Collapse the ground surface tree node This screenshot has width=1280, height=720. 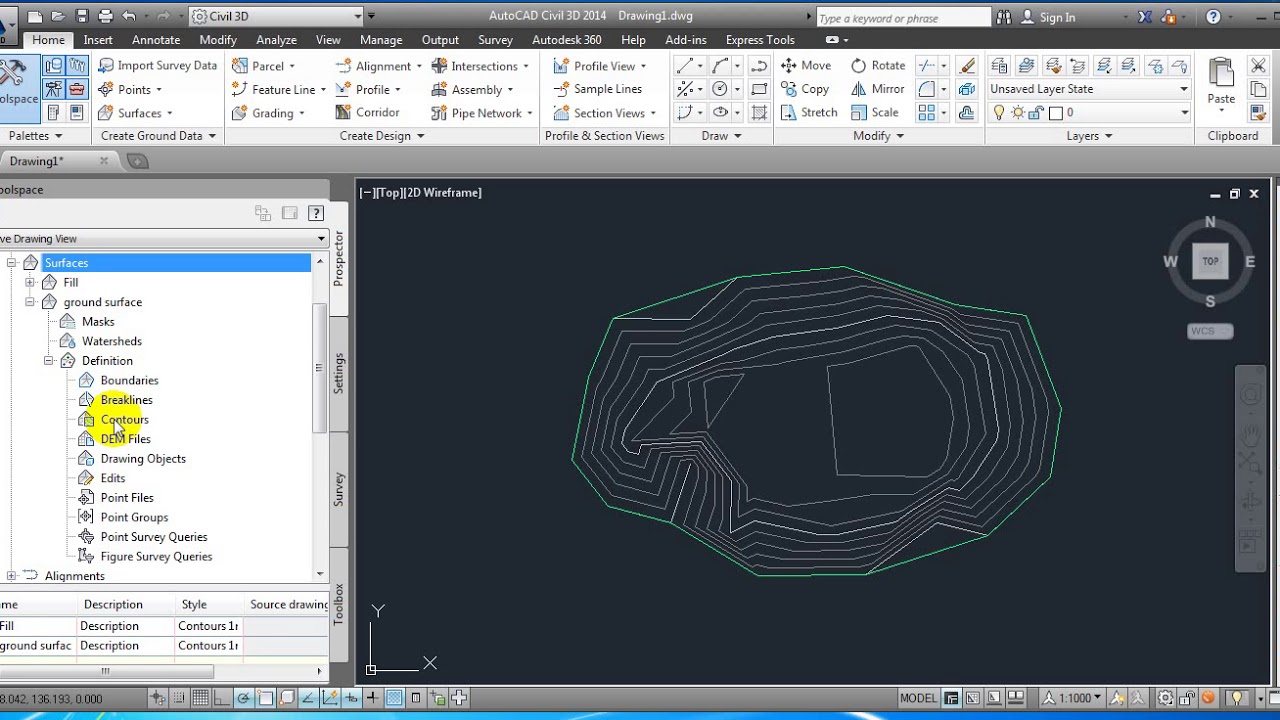[30, 302]
